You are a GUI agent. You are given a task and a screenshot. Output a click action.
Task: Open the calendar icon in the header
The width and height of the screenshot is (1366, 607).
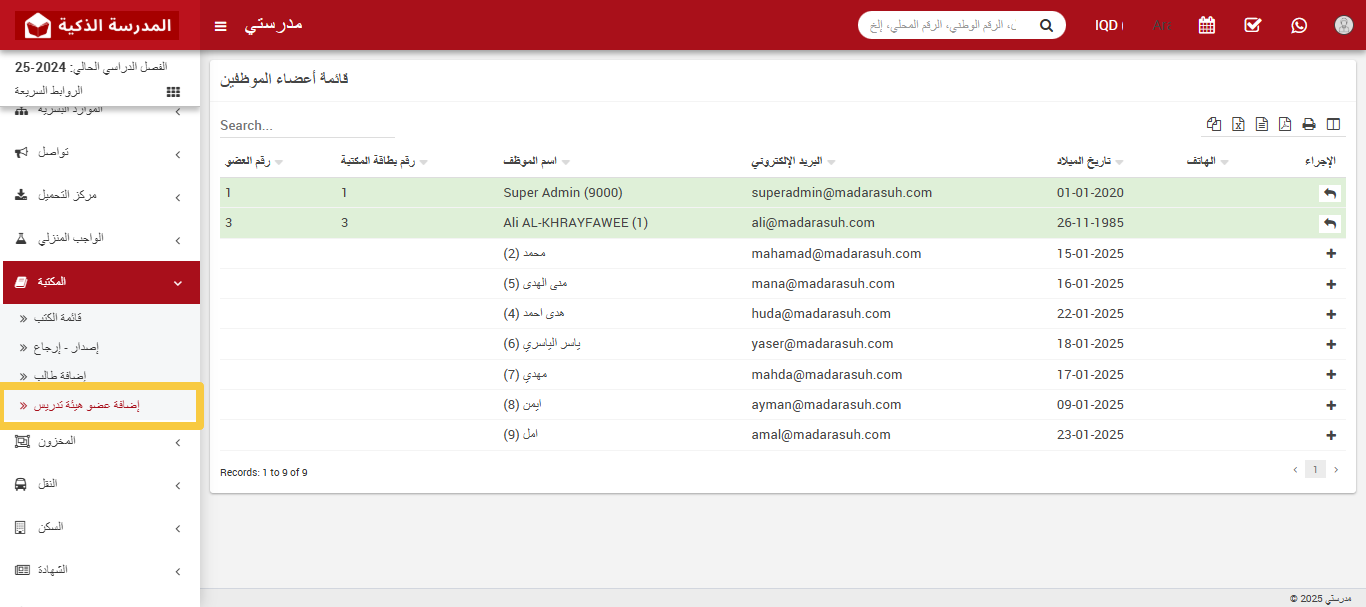1207,25
